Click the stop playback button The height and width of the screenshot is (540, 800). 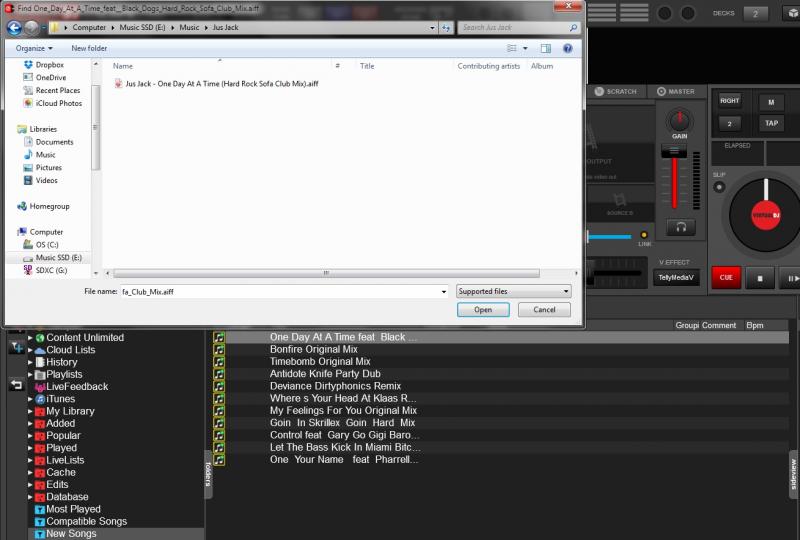pyautogui.click(x=760, y=279)
